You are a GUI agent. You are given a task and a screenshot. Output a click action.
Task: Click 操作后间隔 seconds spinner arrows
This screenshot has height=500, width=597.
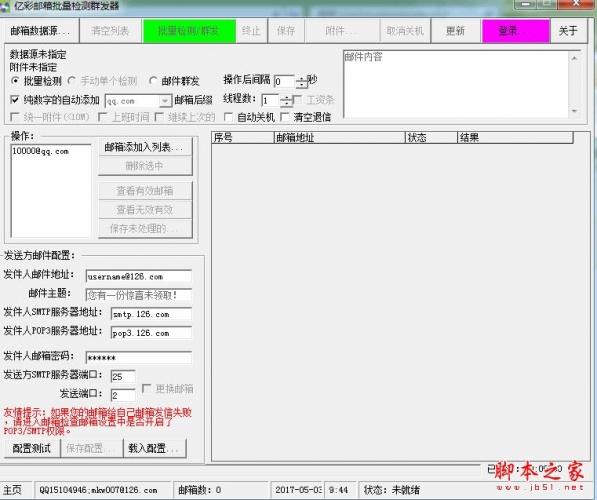(302, 81)
